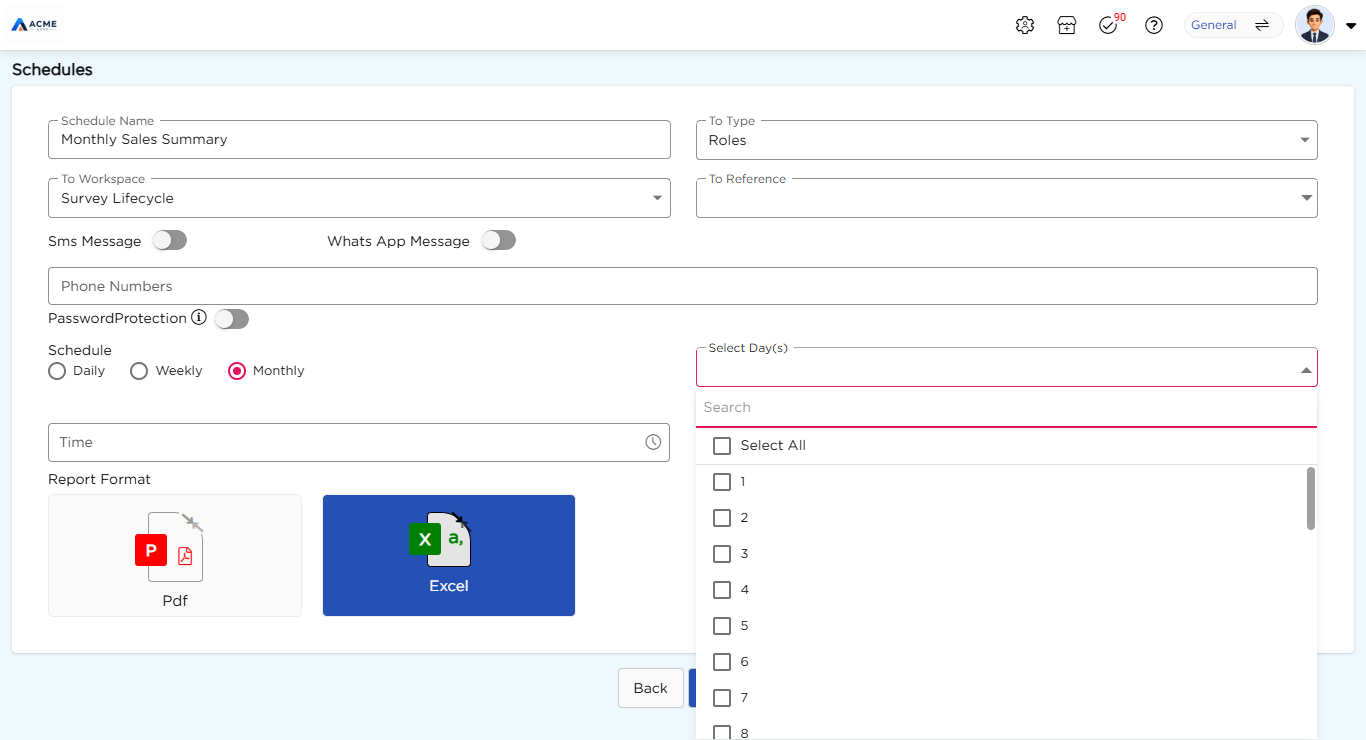Click the swap arrows icon beside General
This screenshot has width=1366, height=740.
(x=1262, y=25)
